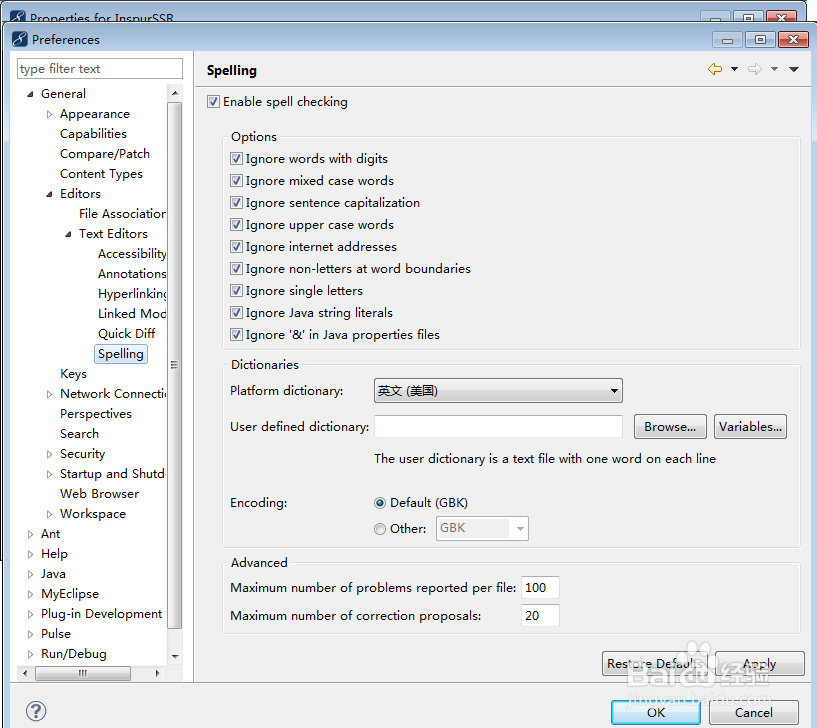Open the forward history dropdown arrow

click(x=775, y=69)
